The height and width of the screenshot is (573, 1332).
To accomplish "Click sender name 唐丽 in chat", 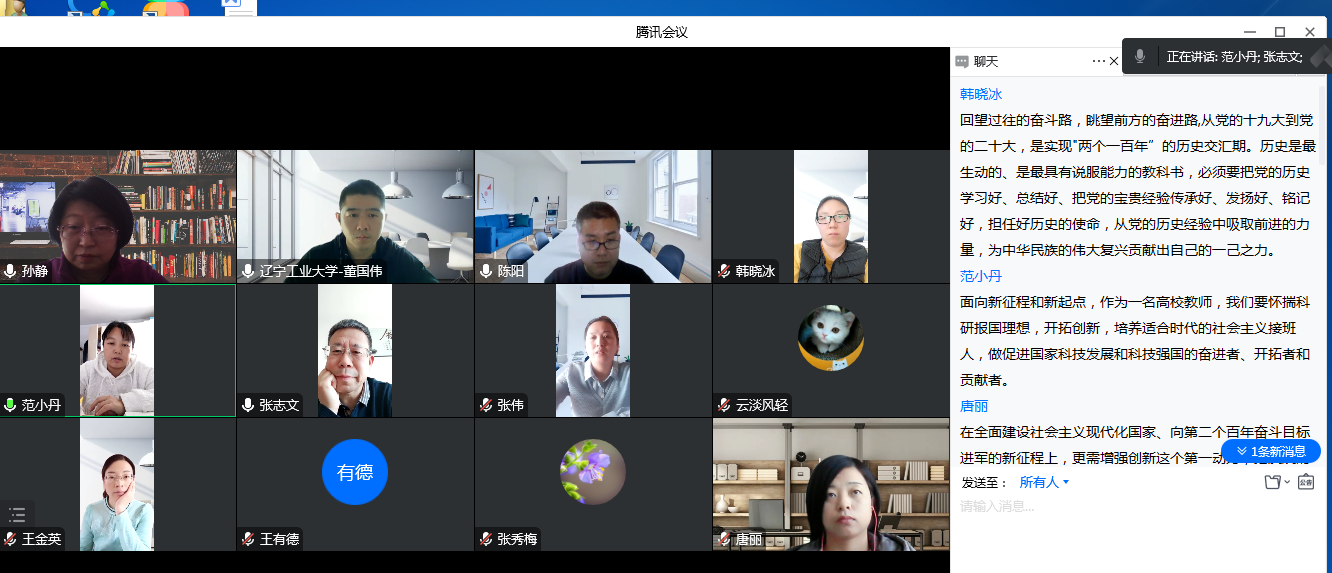I will (974, 406).
